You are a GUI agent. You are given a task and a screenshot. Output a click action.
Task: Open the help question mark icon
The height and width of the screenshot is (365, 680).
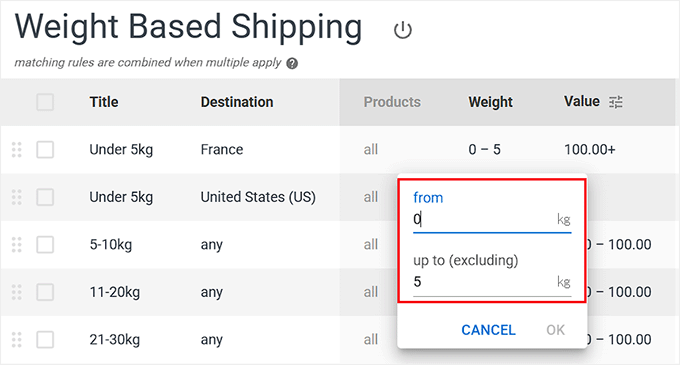[x=292, y=64]
